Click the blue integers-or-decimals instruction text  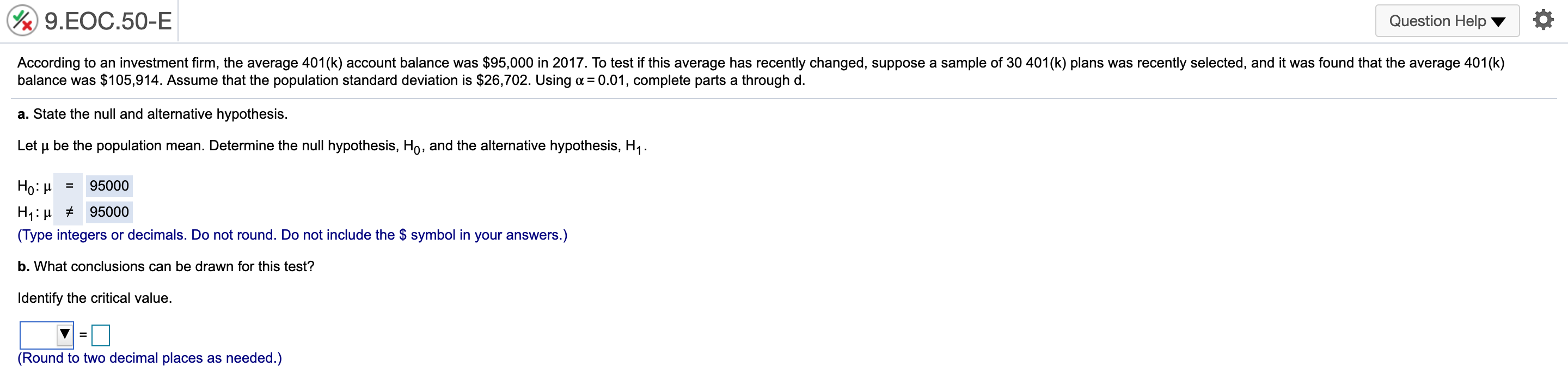coord(292,235)
